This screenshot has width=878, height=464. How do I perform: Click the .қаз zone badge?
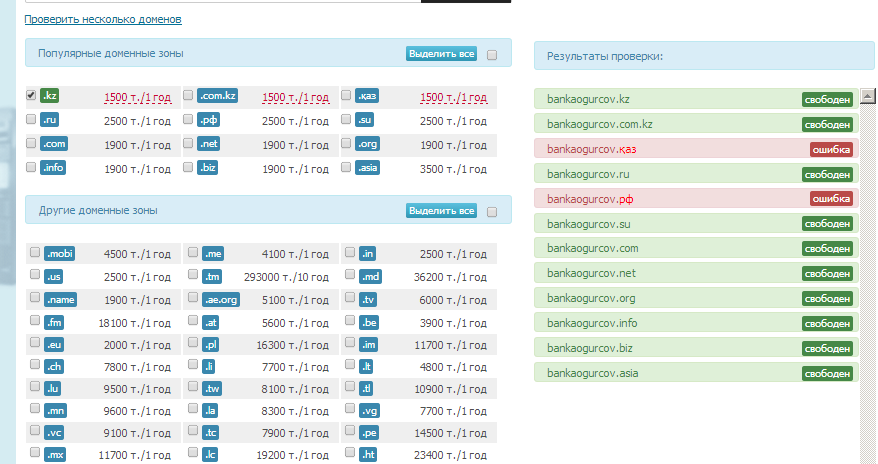(x=367, y=96)
